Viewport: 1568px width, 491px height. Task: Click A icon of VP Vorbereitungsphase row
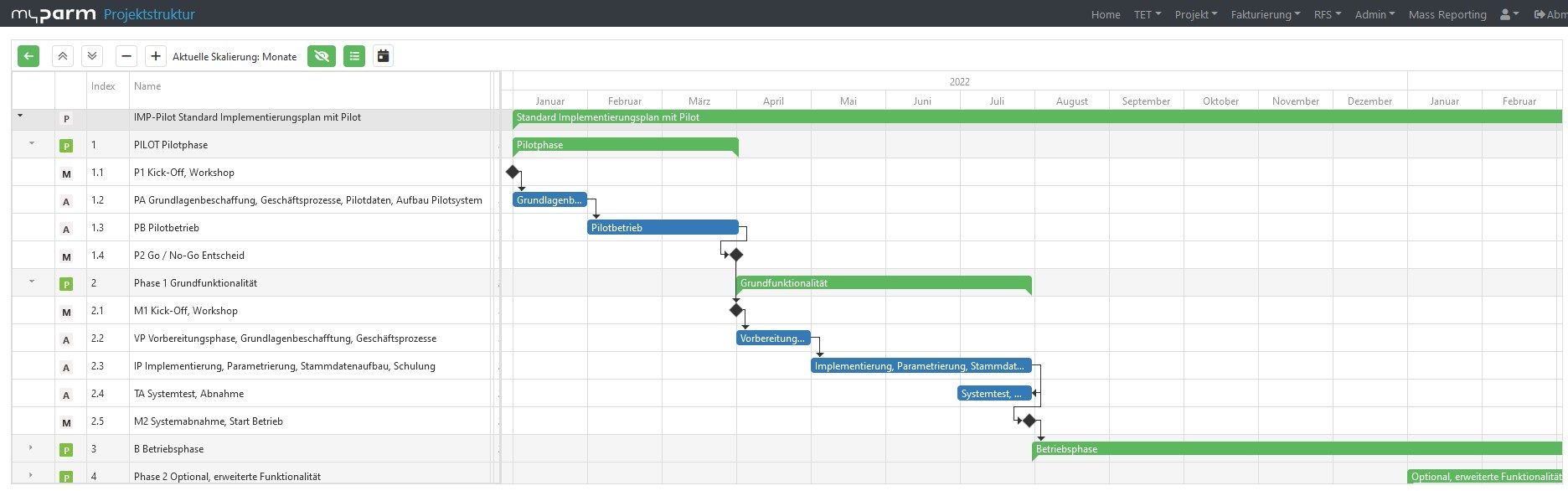click(66, 339)
